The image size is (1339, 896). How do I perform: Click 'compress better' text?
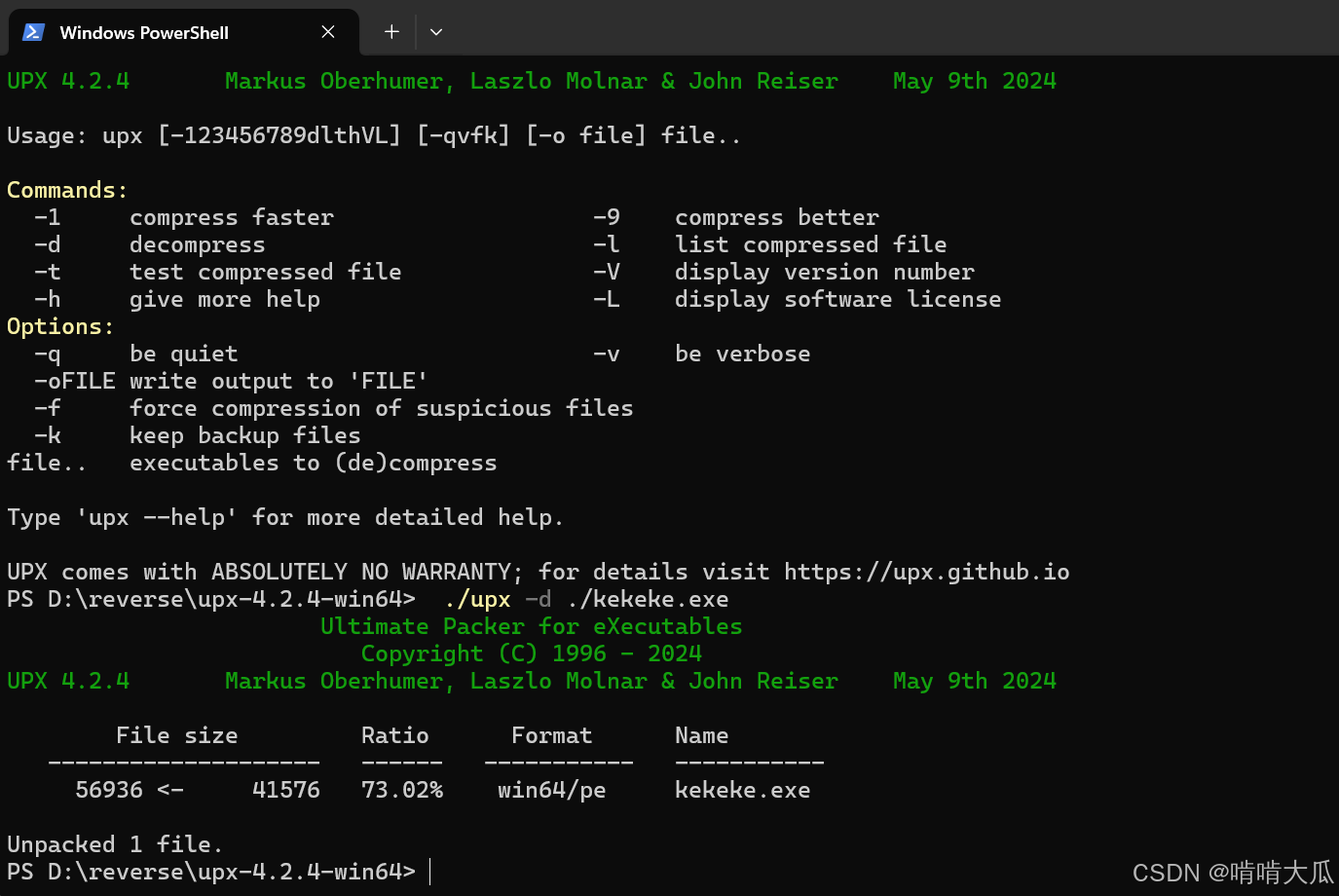(x=777, y=217)
